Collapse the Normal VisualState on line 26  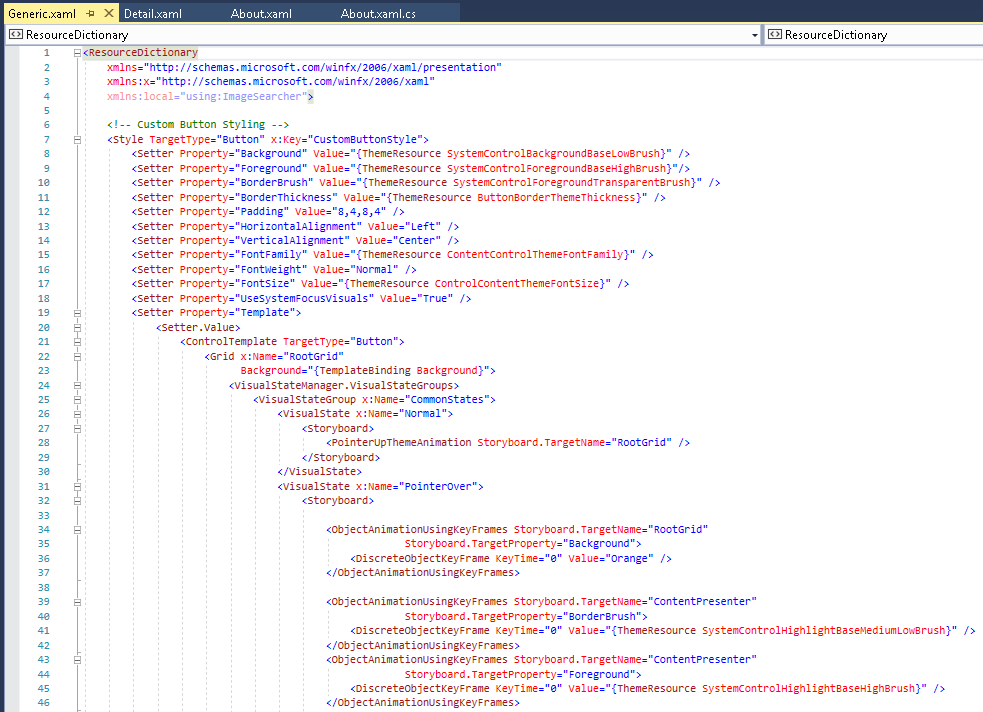coord(77,414)
